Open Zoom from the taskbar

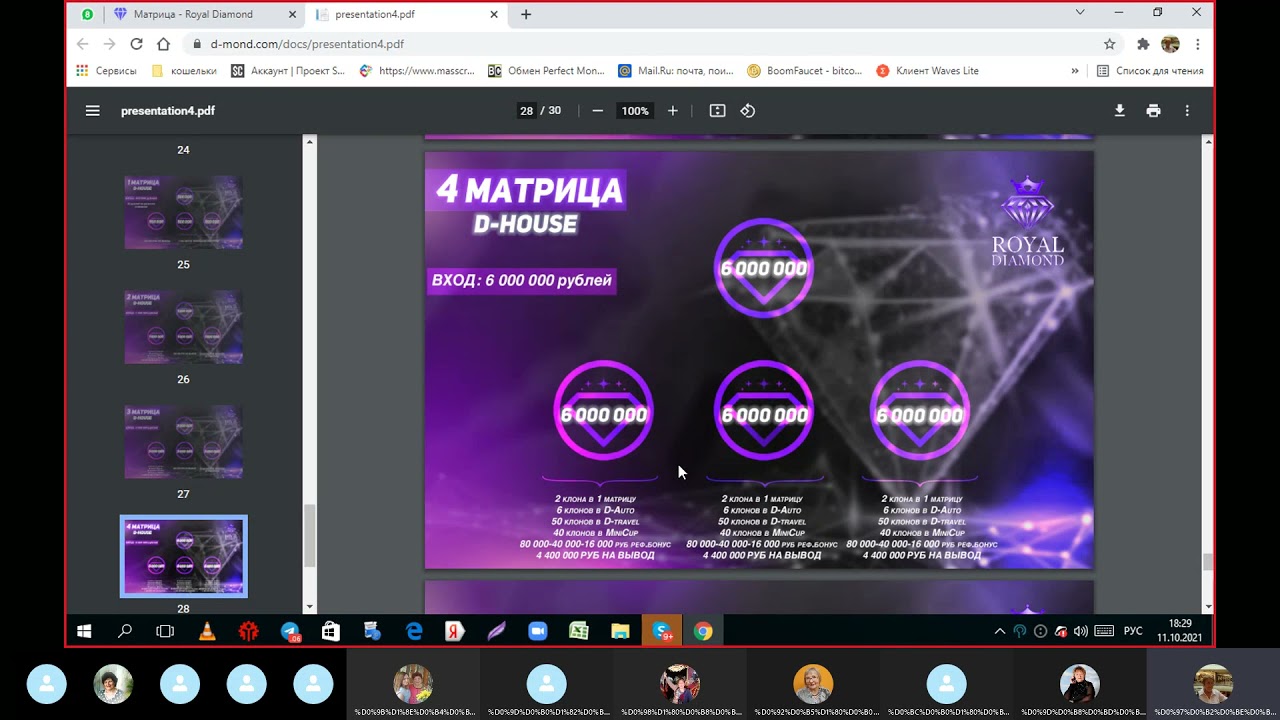[x=538, y=631]
